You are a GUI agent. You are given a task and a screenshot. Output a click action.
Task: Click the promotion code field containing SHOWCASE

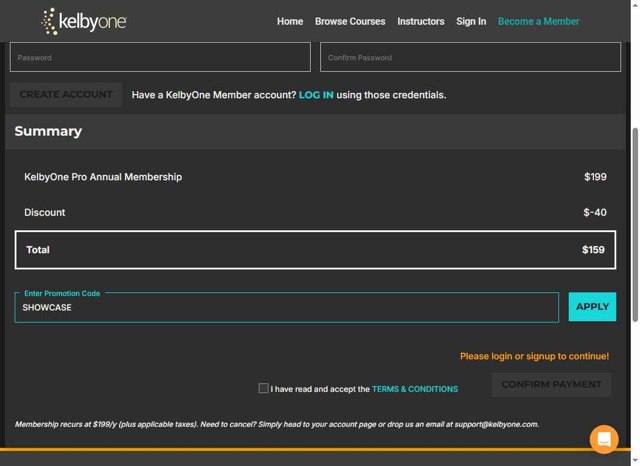pyautogui.click(x=287, y=307)
